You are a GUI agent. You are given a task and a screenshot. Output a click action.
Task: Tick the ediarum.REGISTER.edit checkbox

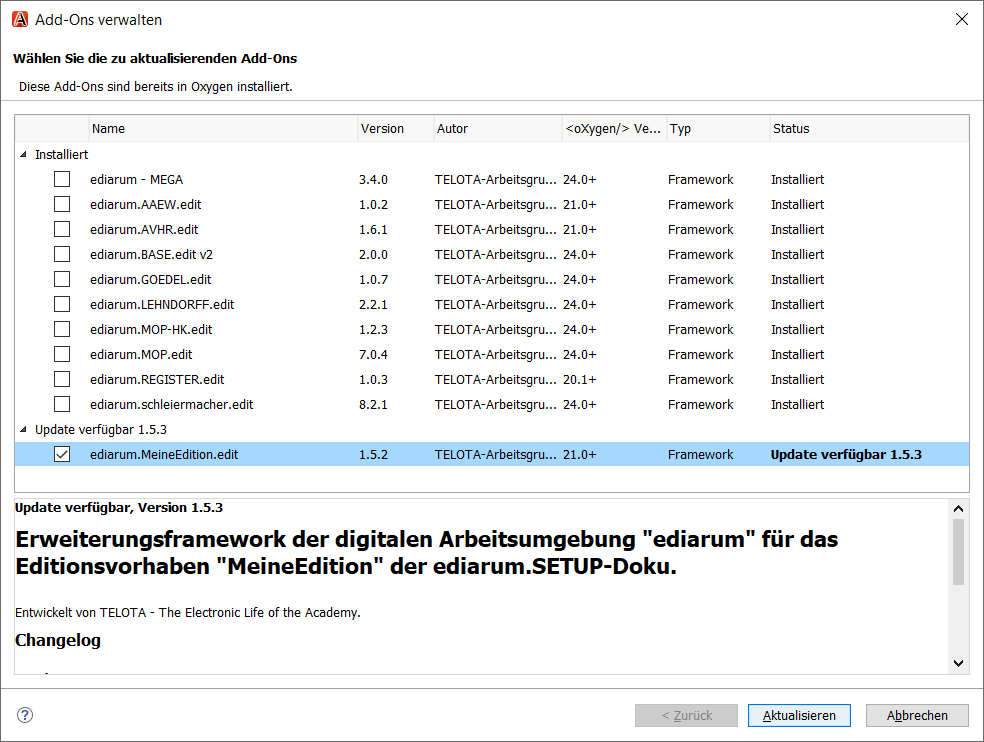[62, 379]
